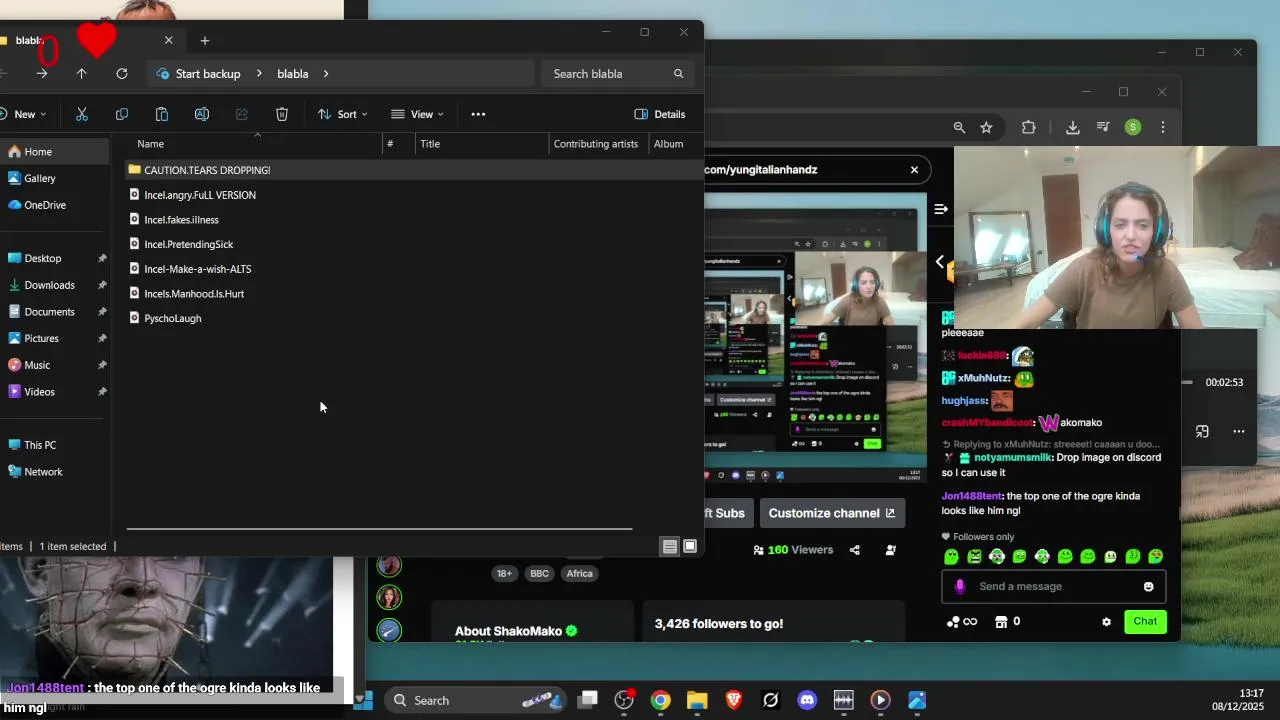The height and width of the screenshot is (720, 1280).
Task: Click Explorer horizontal scrollbar
Action: pyautogui.click(x=379, y=528)
